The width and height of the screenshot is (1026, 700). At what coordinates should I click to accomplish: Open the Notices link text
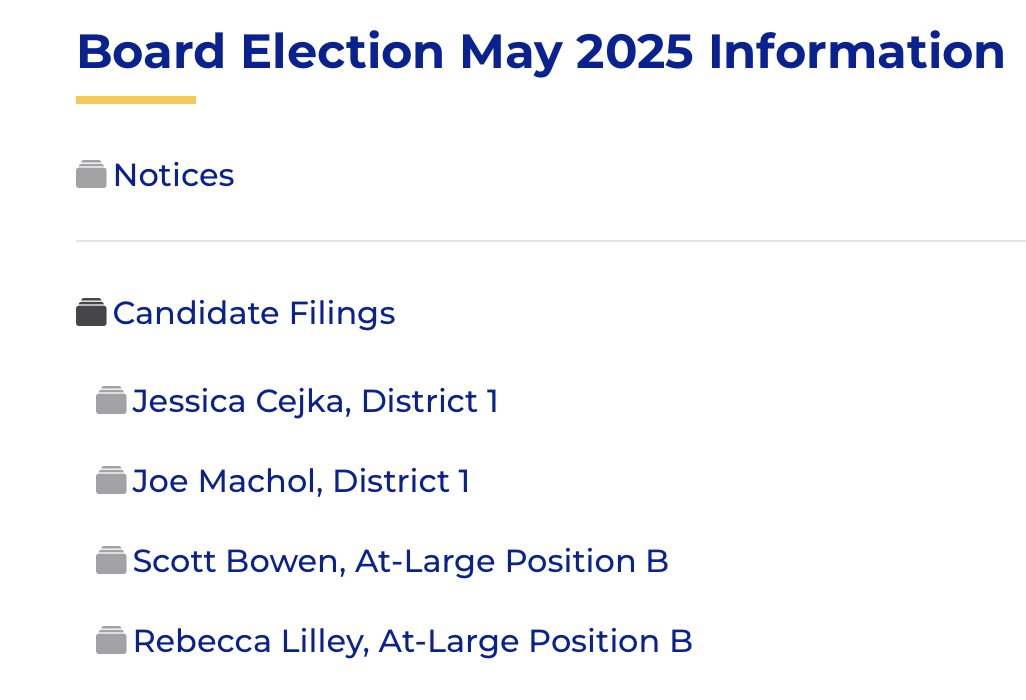[174, 175]
